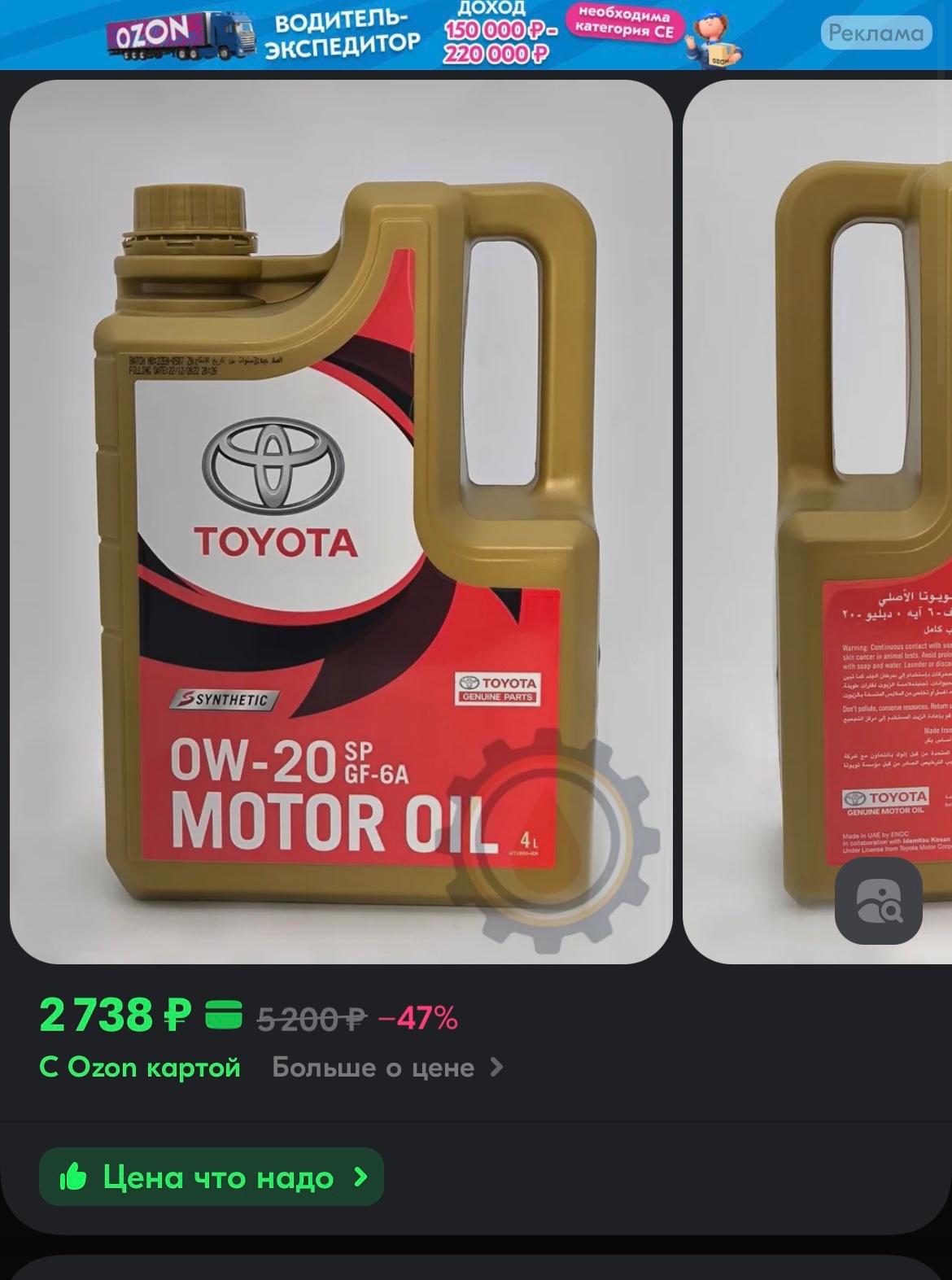This screenshot has width=952, height=1280.
Task: Tap the 'Реклама' ad label
Action: coord(876,33)
